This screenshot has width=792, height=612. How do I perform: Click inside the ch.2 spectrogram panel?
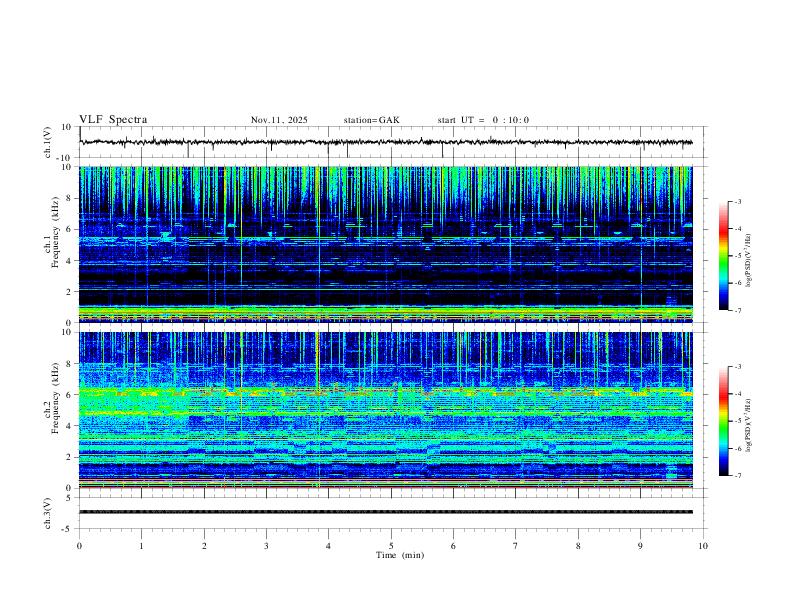point(386,410)
